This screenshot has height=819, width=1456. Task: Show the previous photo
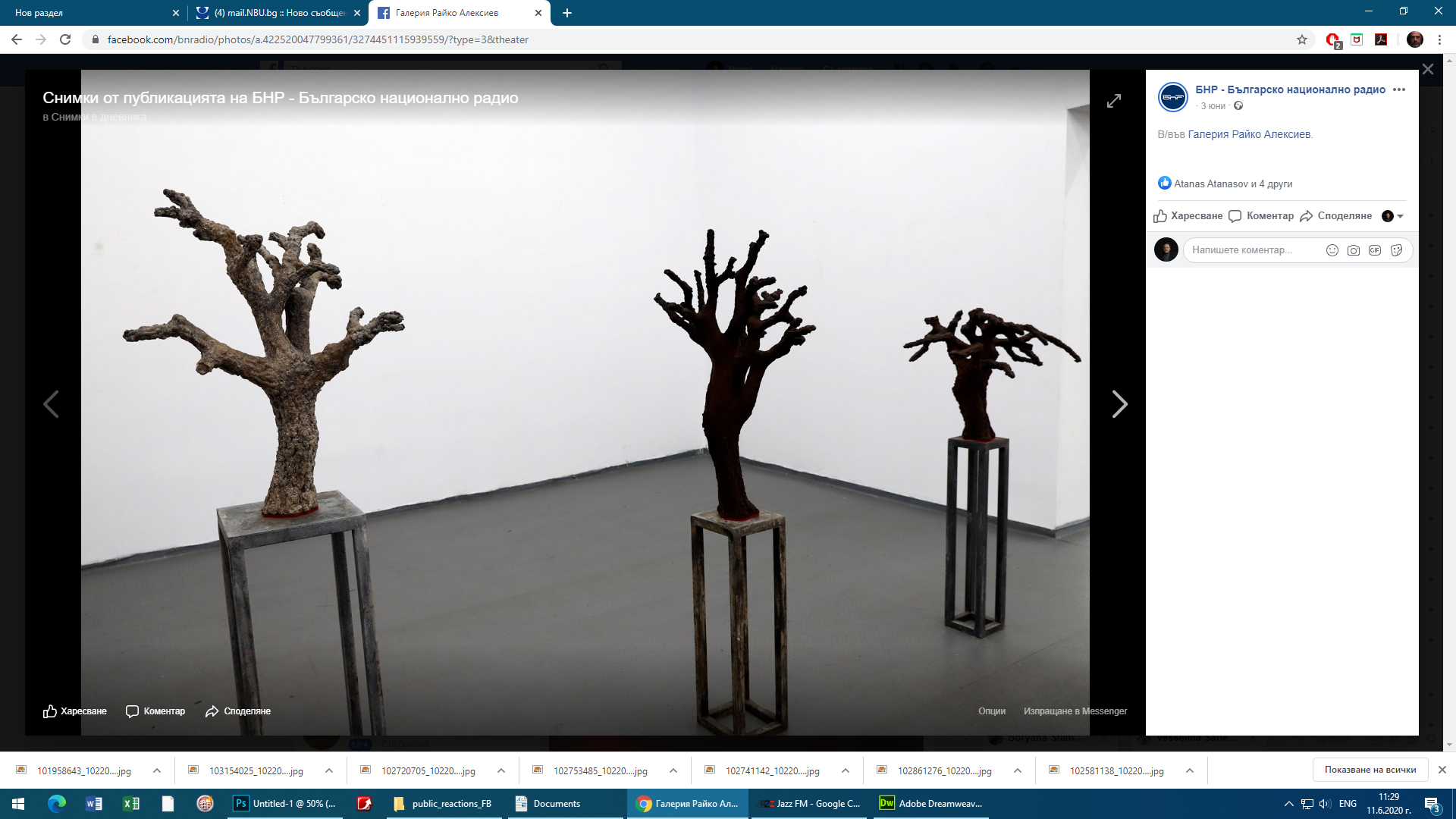coord(51,404)
